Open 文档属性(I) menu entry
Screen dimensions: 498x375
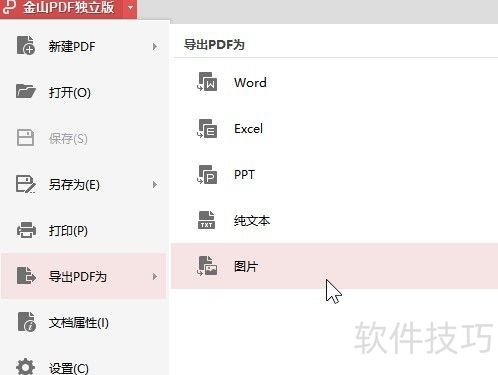[84, 322]
